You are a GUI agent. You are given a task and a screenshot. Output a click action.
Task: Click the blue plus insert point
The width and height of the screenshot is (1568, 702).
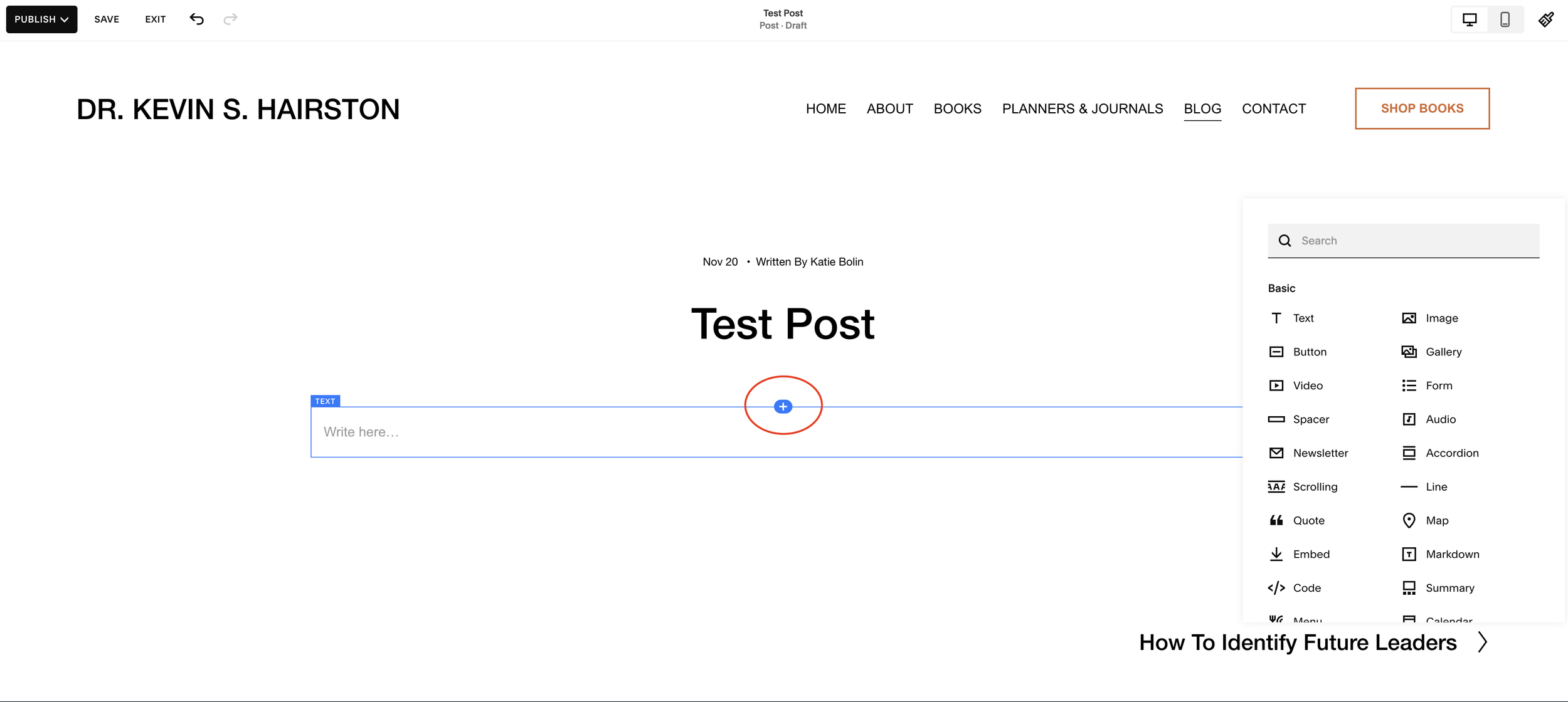[x=783, y=407]
